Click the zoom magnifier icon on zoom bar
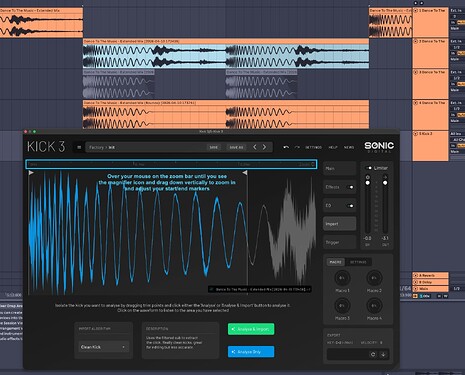The width and height of the screenshot is (465, 375). point(313,164)
